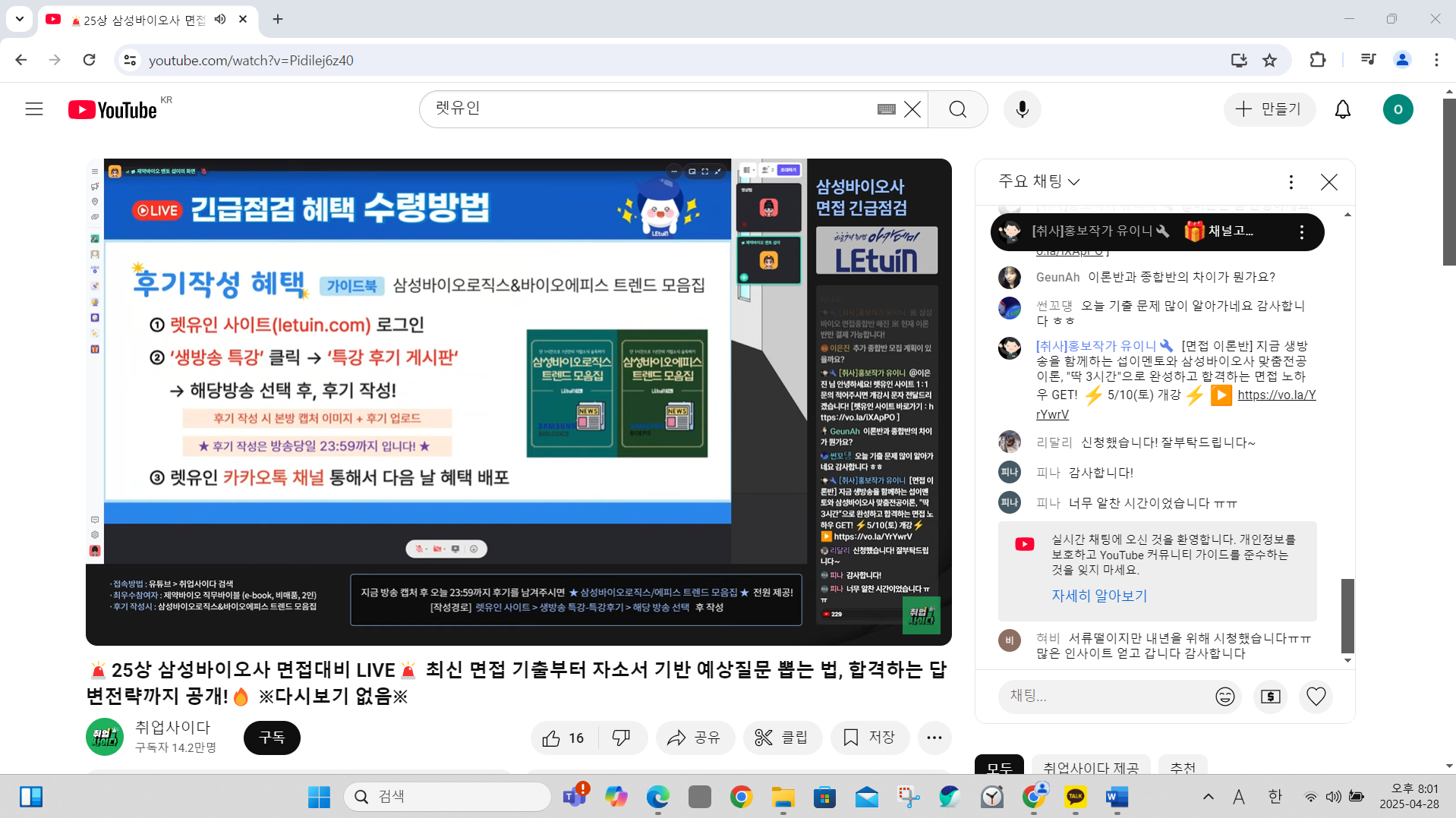This screenshot has height=818, width=1456.
Task: Open Super Chat dollar icon
Action: (1270, 697)
